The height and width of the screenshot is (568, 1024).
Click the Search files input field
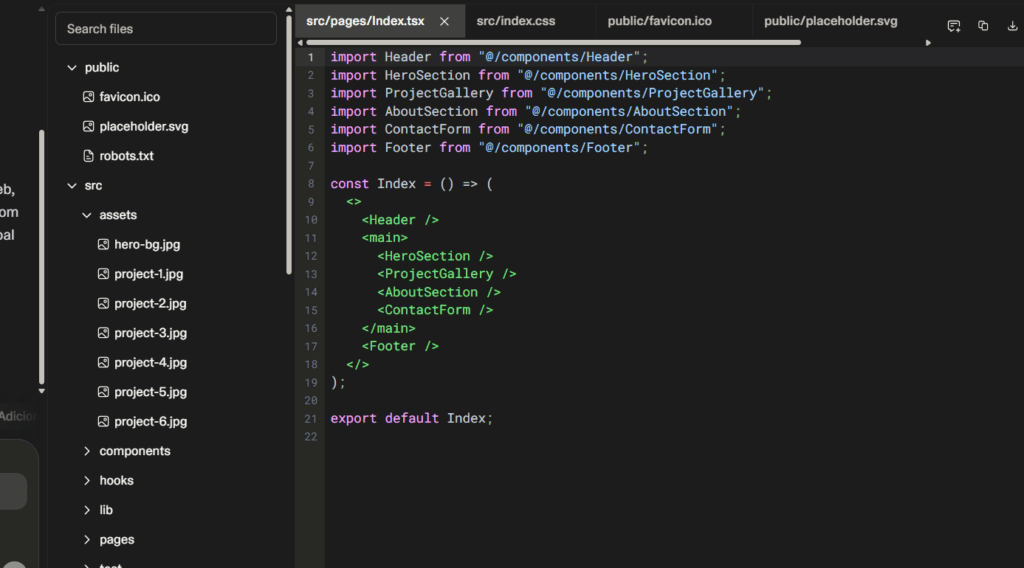(x=166, y=29)
